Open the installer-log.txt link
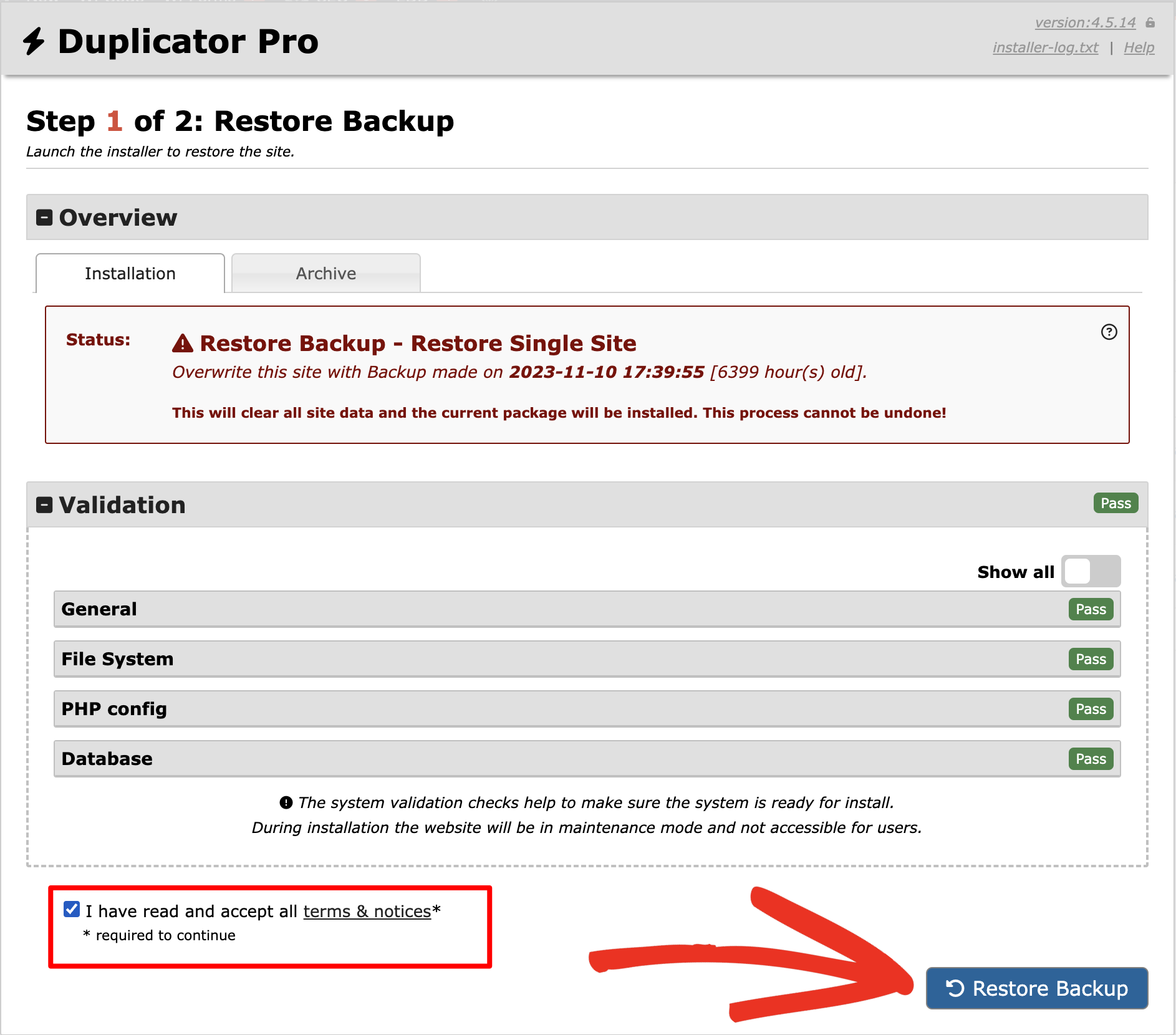Image resolution: width=1176 pixels, height=1035 pixels. pos(1046,48)
